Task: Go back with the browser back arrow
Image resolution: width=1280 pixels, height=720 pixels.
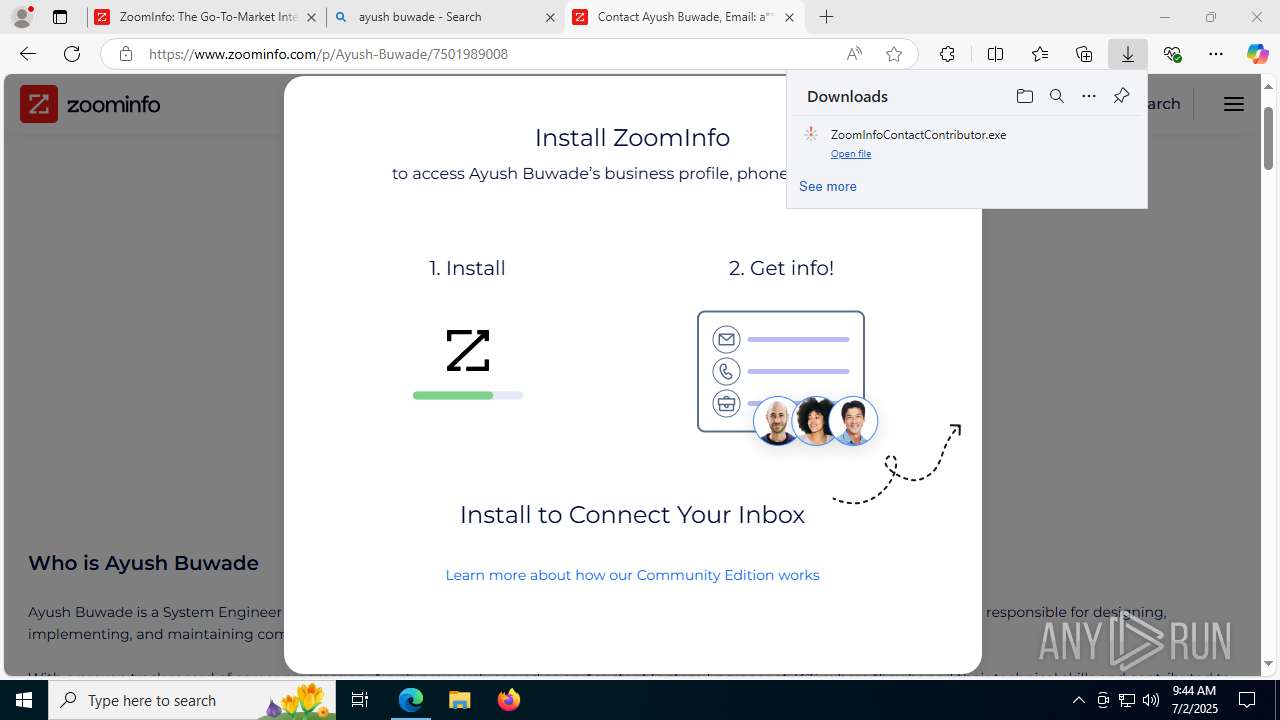Action: point(28,54)
